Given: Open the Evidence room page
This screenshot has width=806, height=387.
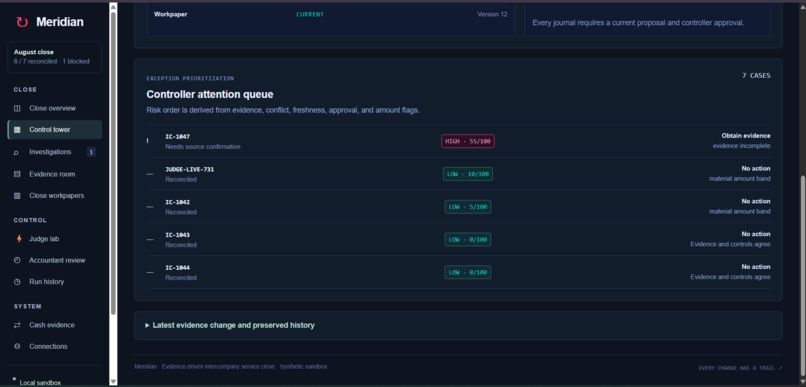Looking at the screenshot, I should tap(52, 174).
